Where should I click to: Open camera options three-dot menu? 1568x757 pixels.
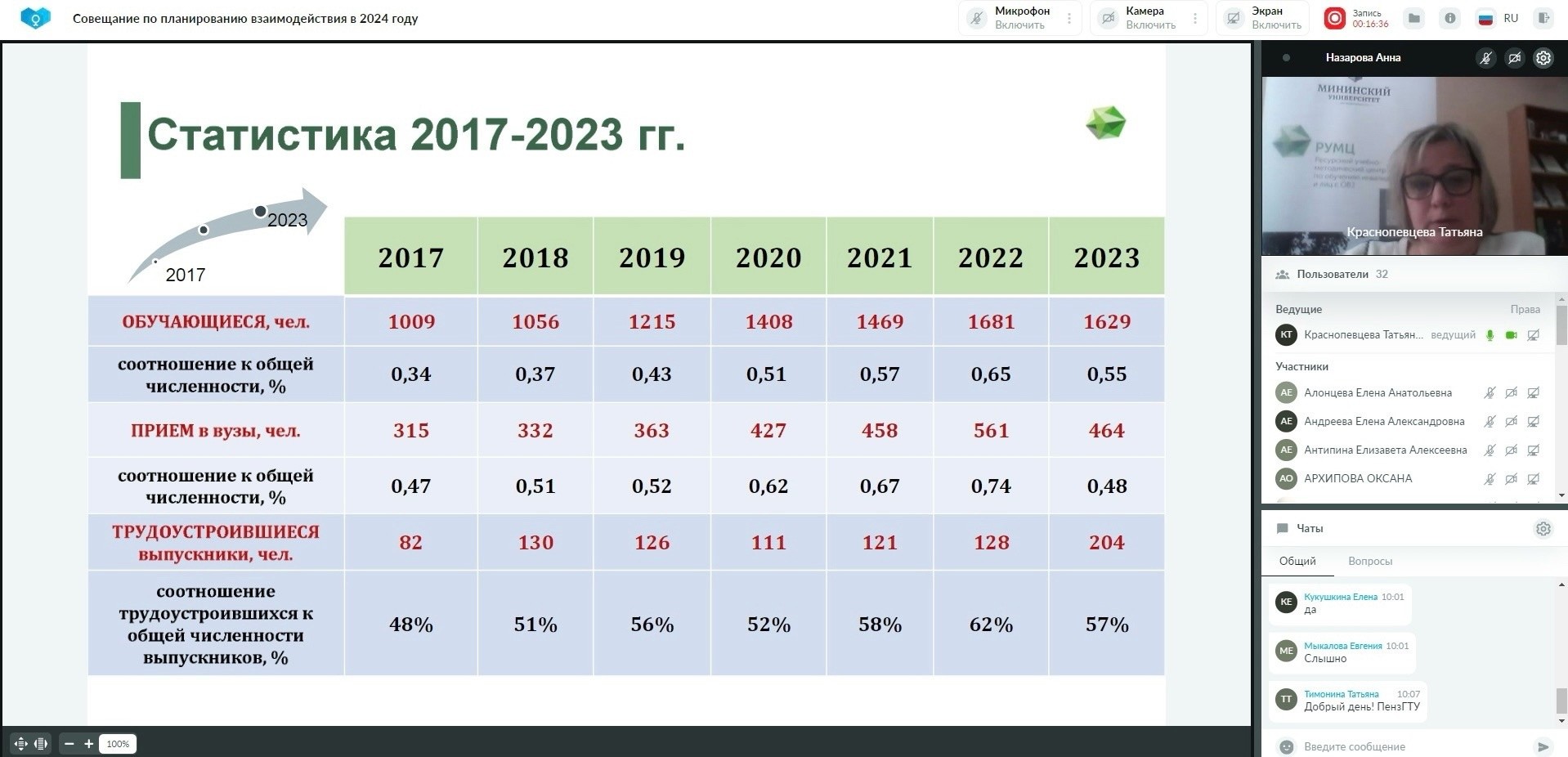coord(1195,18)
